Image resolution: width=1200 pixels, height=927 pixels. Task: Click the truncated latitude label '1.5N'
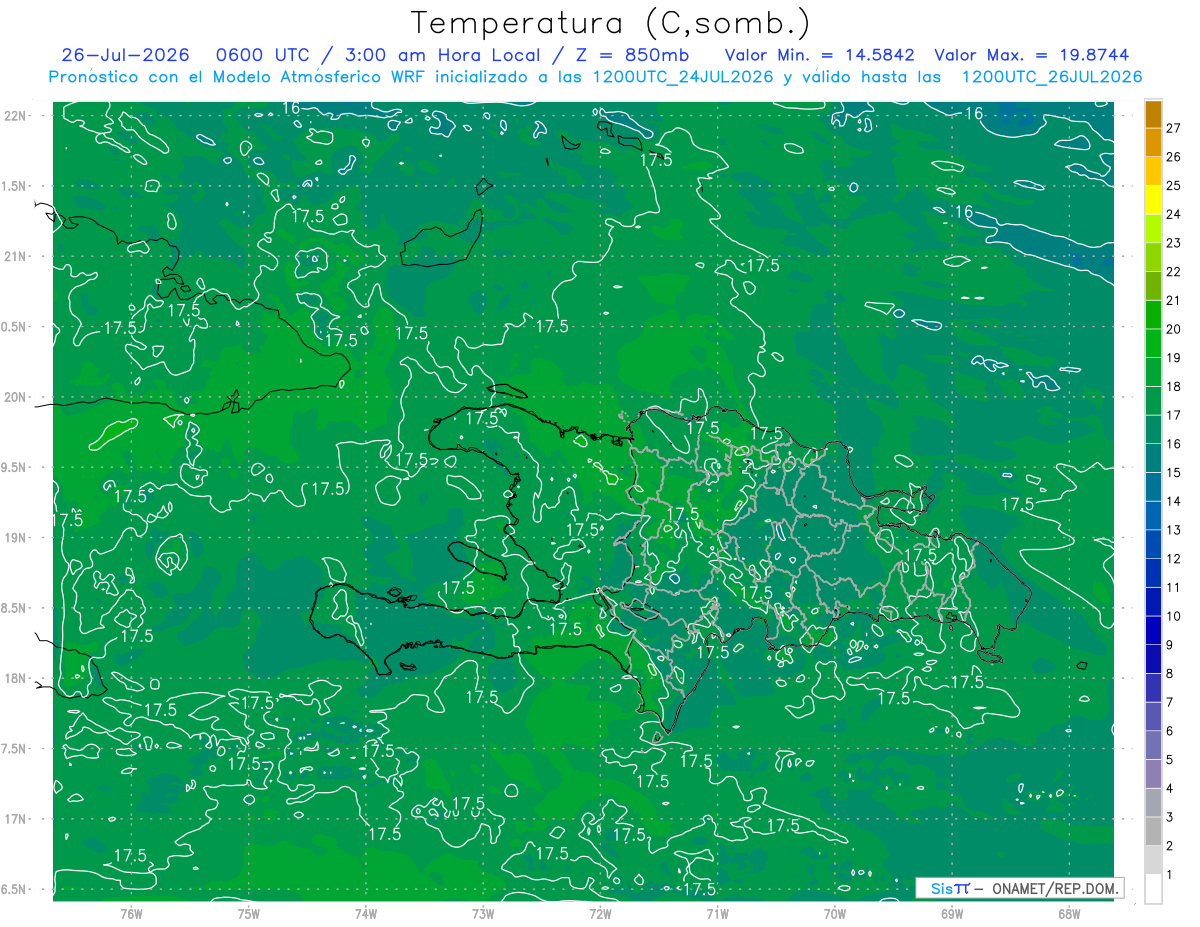(x=15, y=186)
